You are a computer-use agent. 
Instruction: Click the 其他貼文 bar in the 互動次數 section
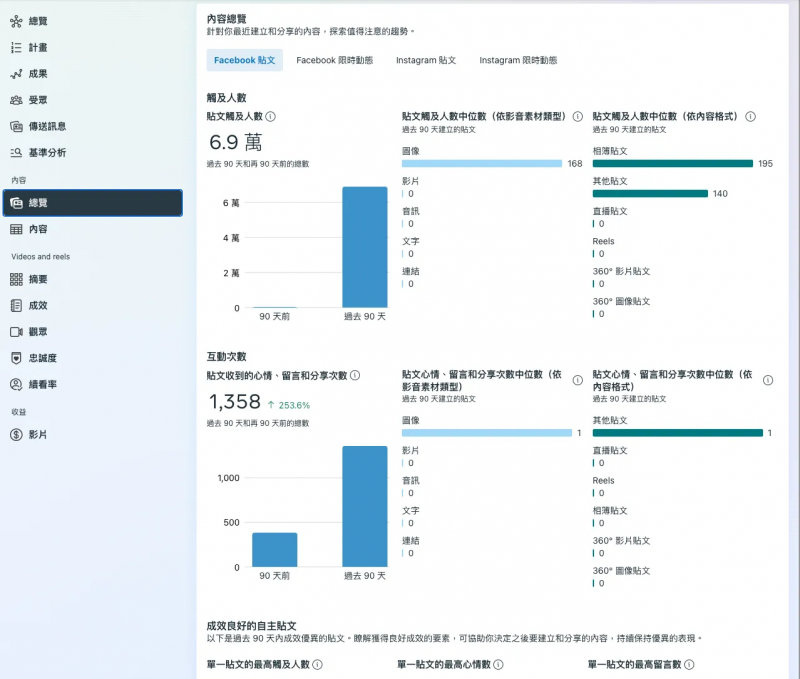678,433
